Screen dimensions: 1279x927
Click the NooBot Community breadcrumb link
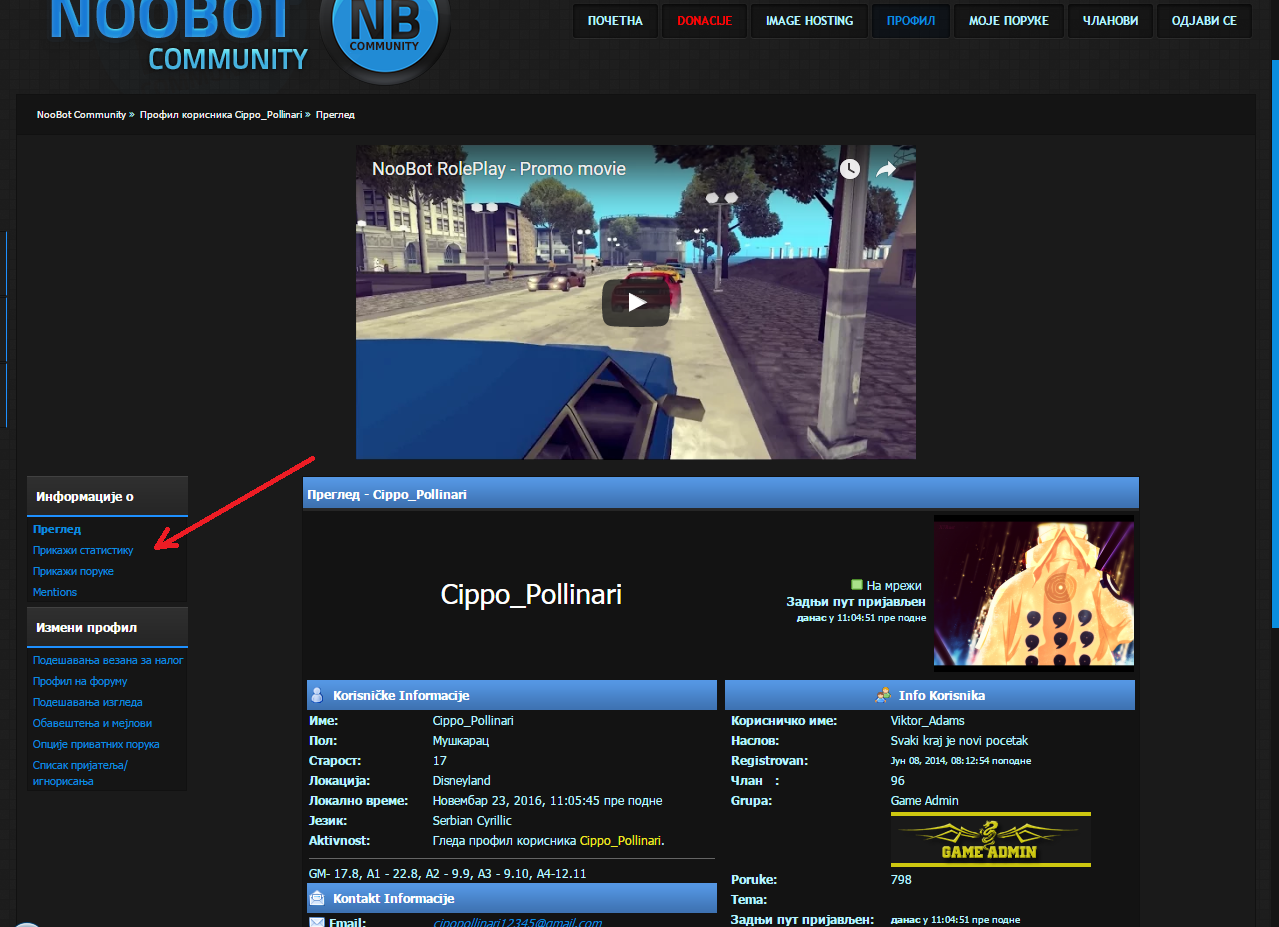tap(81, 115)
